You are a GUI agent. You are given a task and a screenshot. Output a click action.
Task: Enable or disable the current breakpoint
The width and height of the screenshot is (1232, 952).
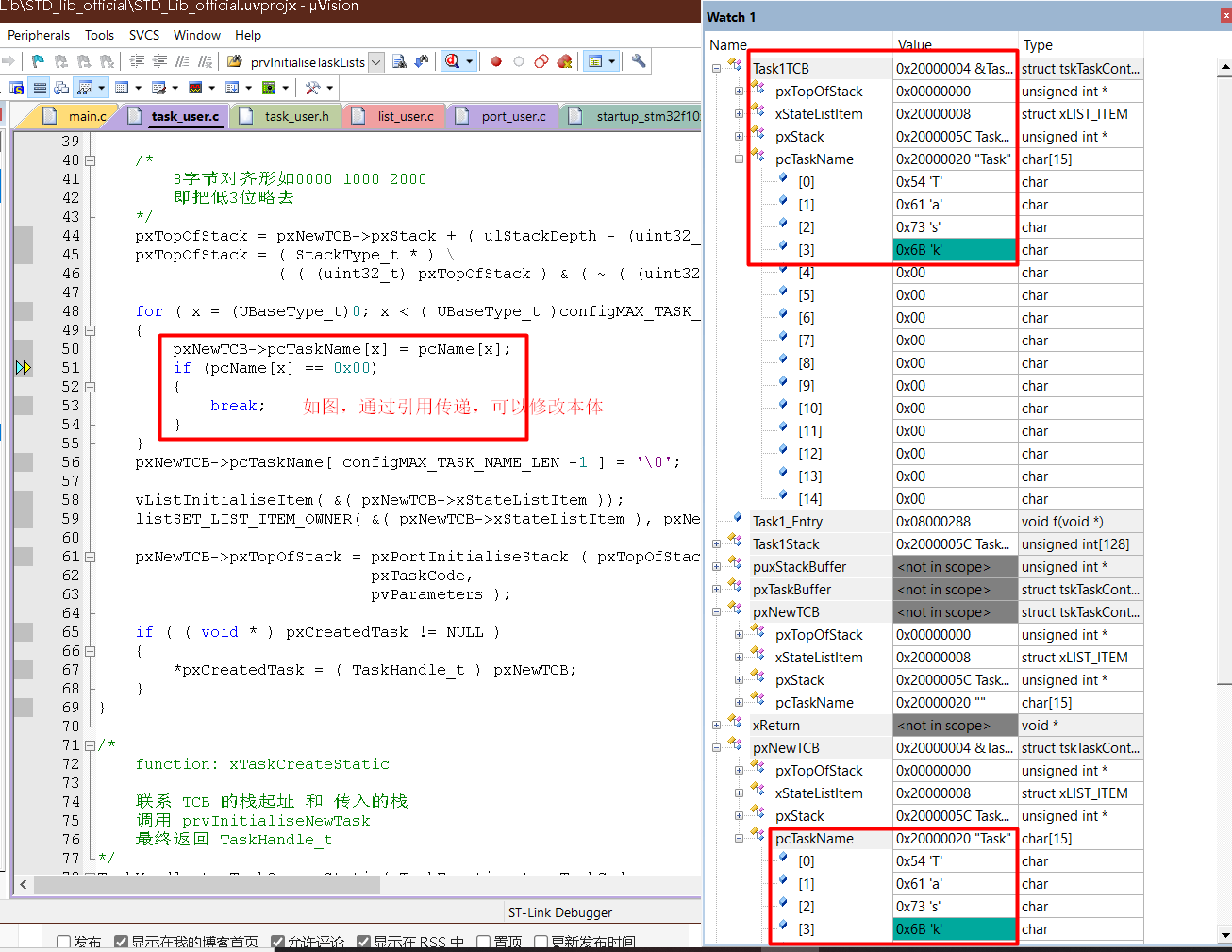click(x=519, y=61)
